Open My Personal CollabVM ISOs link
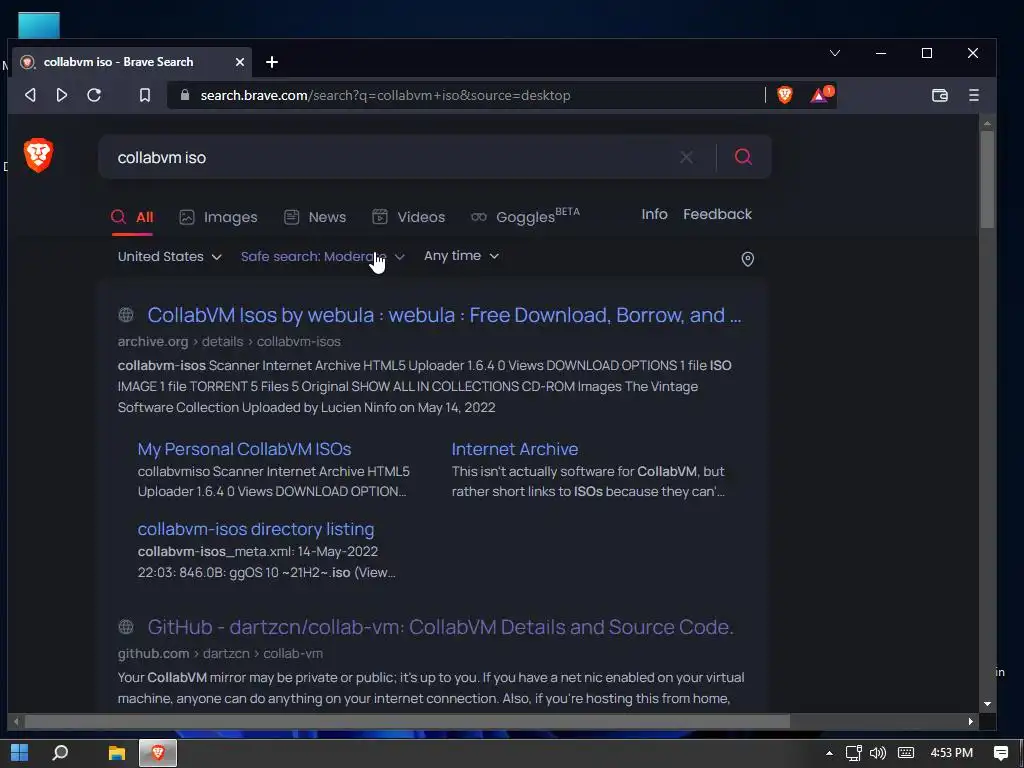Viewport: 1024px width, 768px height. pyautogui.click(x=244, y=449)
